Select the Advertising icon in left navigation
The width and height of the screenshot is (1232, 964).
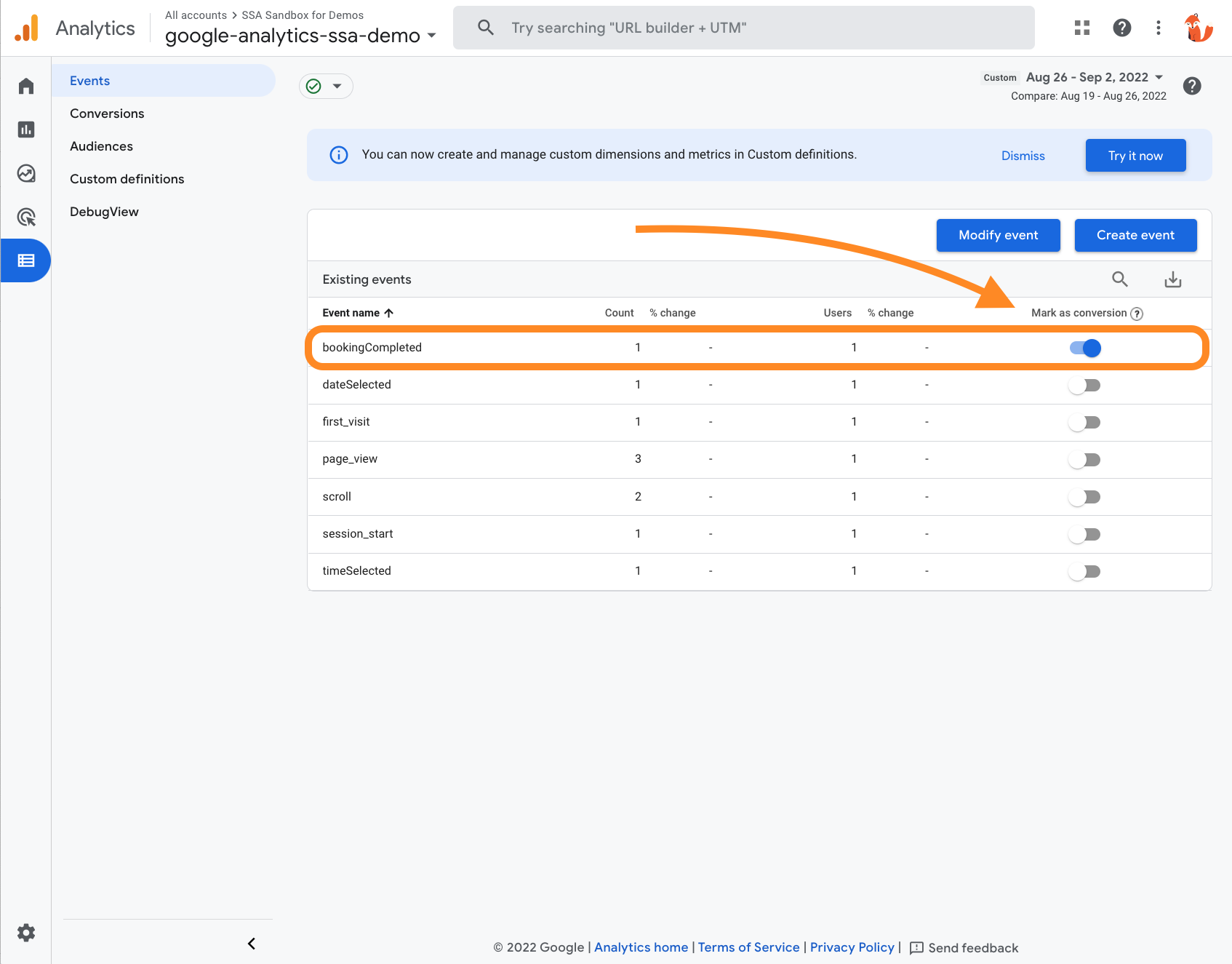pyautogui.click(x=25, y=216)
